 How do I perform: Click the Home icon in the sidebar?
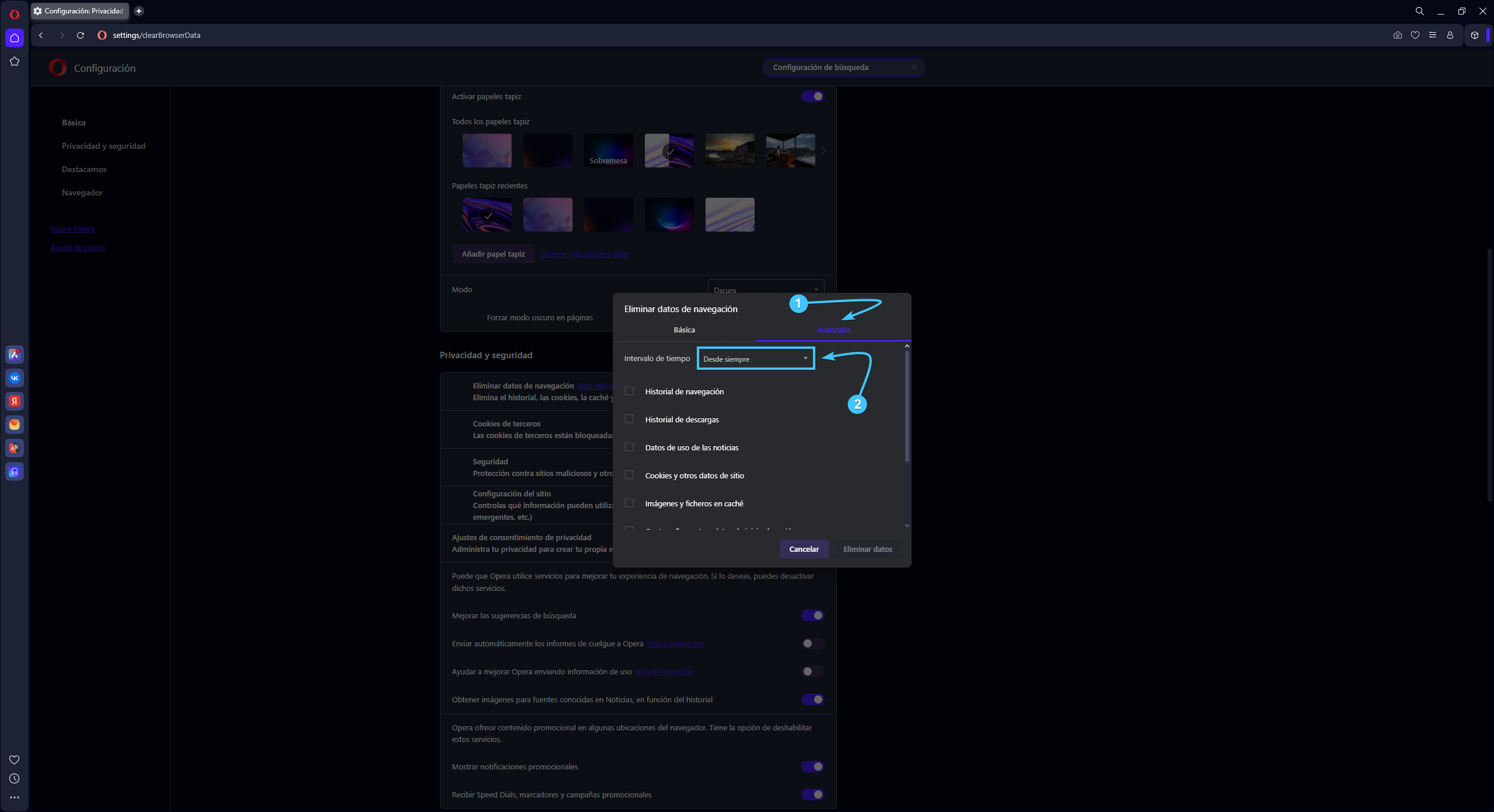(15, 38)
